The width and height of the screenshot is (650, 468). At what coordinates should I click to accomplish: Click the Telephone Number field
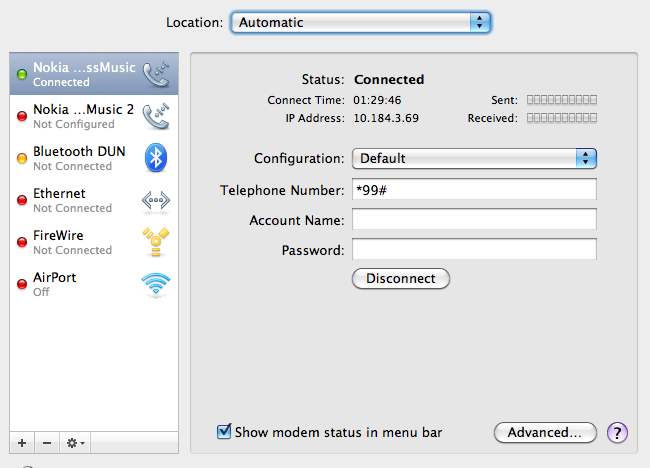coord(474,189)
